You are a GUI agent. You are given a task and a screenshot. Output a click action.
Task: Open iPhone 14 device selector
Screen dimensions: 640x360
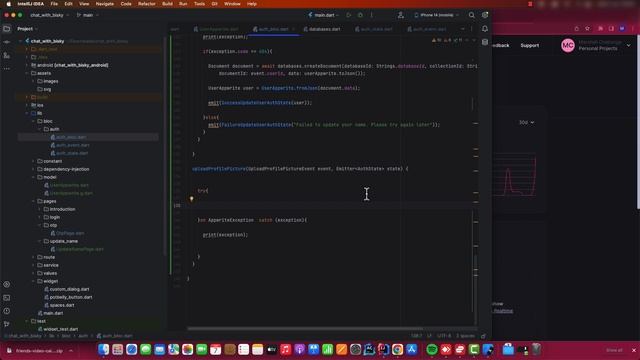[x=436, y=15]
